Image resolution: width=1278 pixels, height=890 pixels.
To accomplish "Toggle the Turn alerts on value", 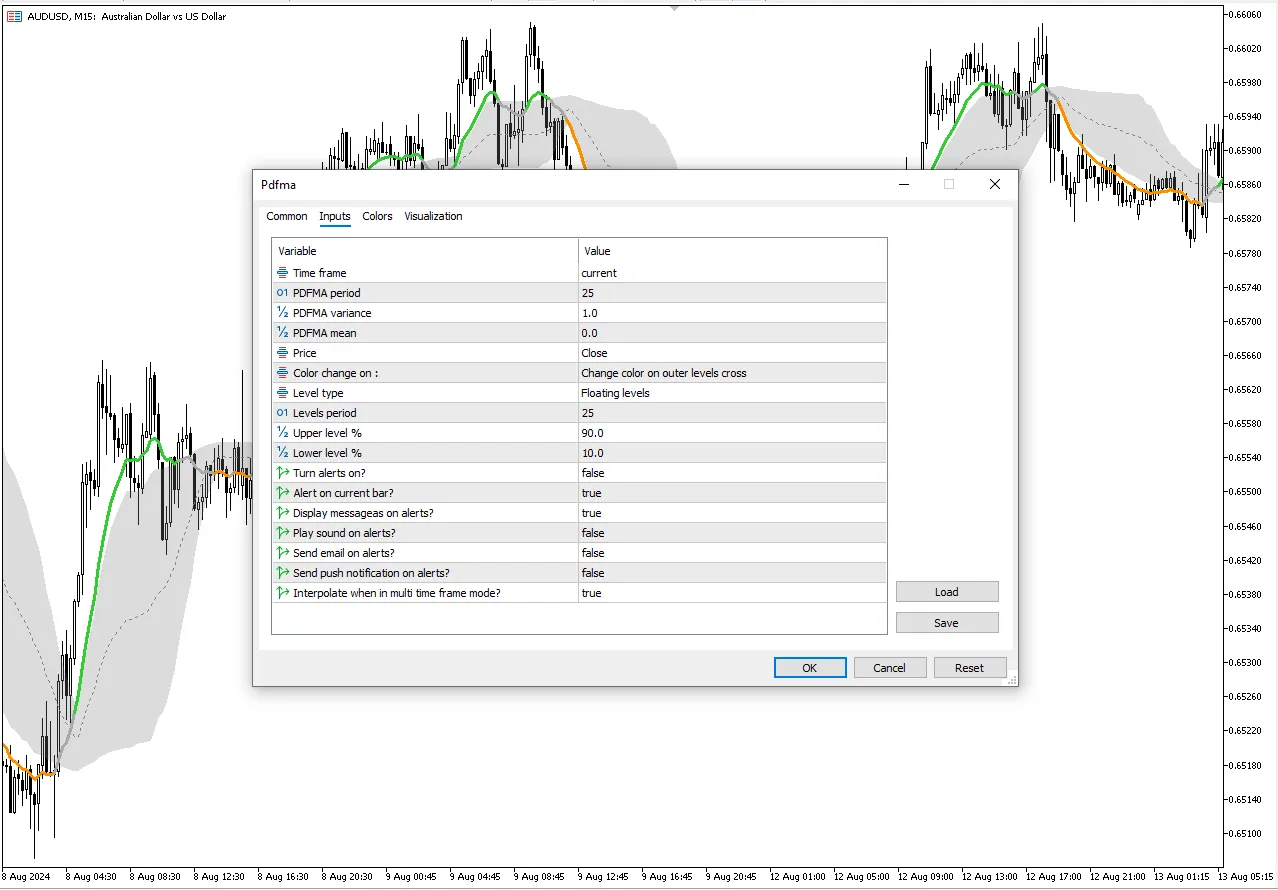I will click(730, 473).
